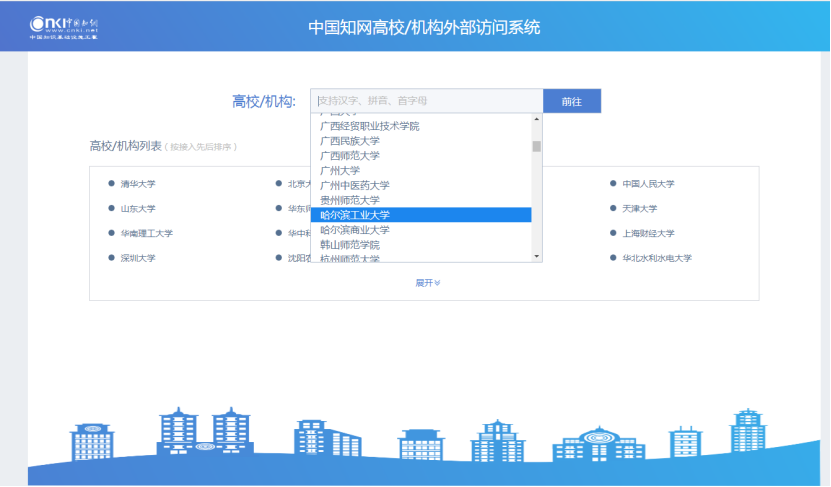Open 深圳大学 link
Viewport: 831px width, 487px height.
pyautogui.click(x=138, y=258)
